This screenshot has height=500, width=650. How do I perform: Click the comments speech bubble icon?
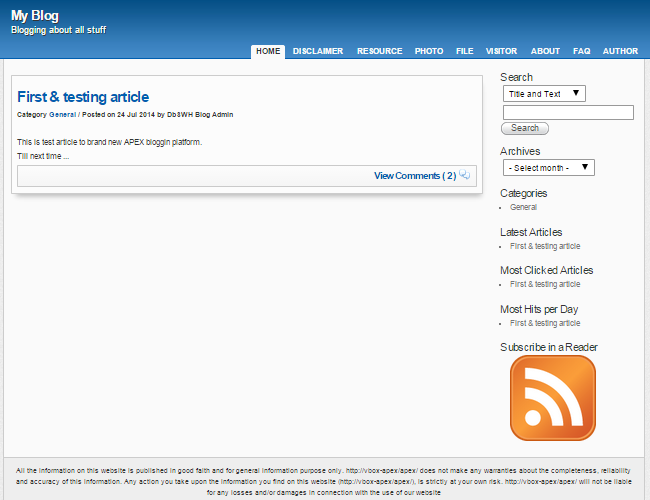point(465,175)
